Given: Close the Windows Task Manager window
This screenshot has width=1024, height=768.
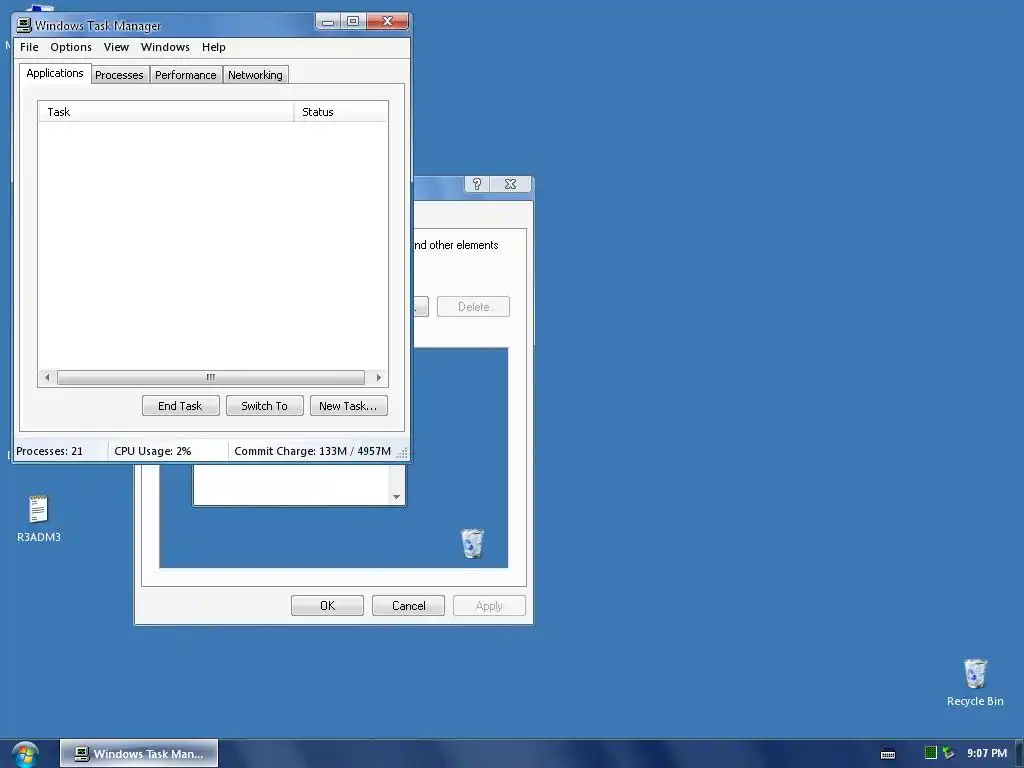Looking at the screenshot, I should tap(387, 22).
